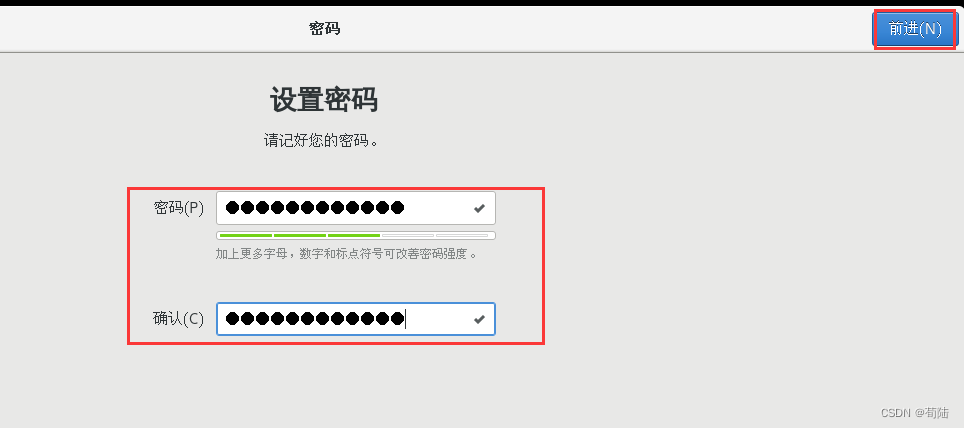Click the 设置密码 heading

click(x=324, y=100)
